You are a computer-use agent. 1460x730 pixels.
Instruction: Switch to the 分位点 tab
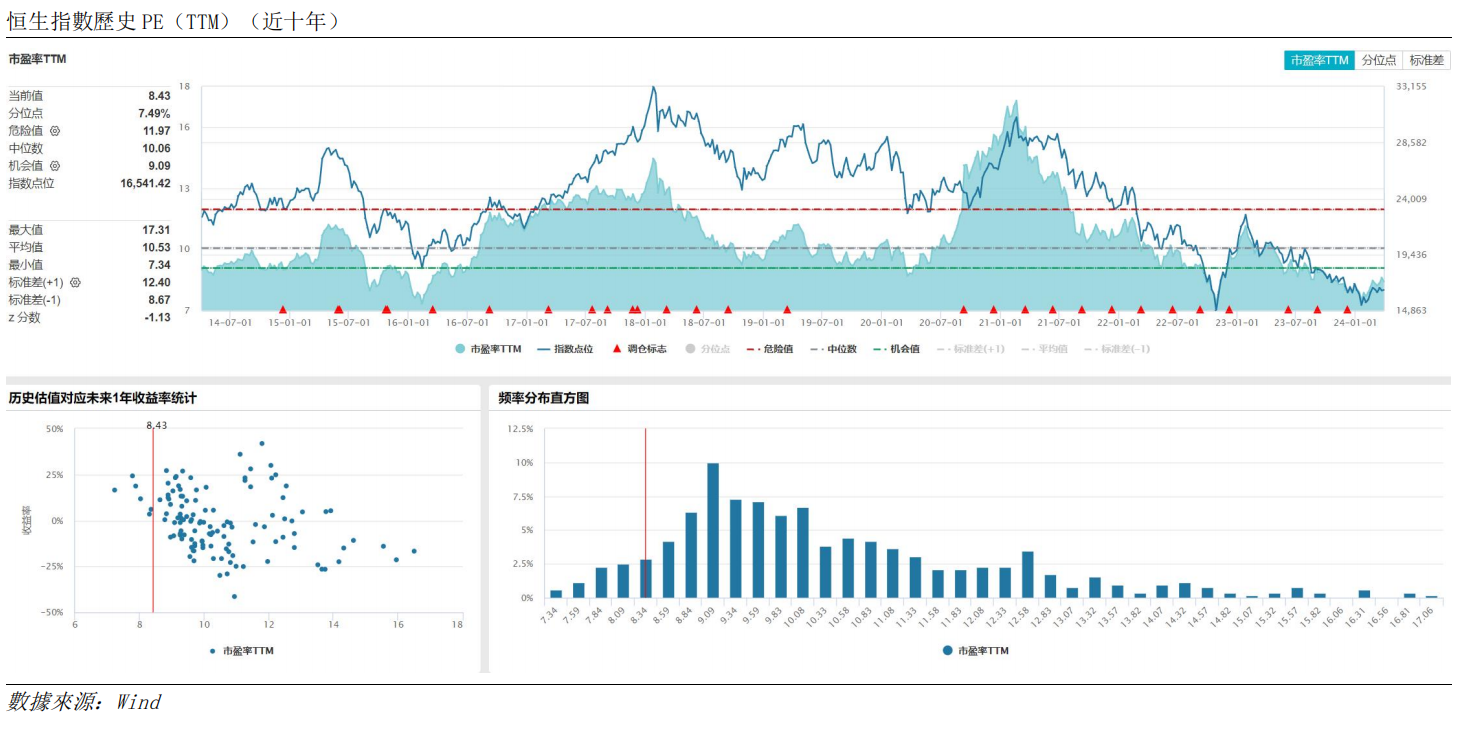1379,60
